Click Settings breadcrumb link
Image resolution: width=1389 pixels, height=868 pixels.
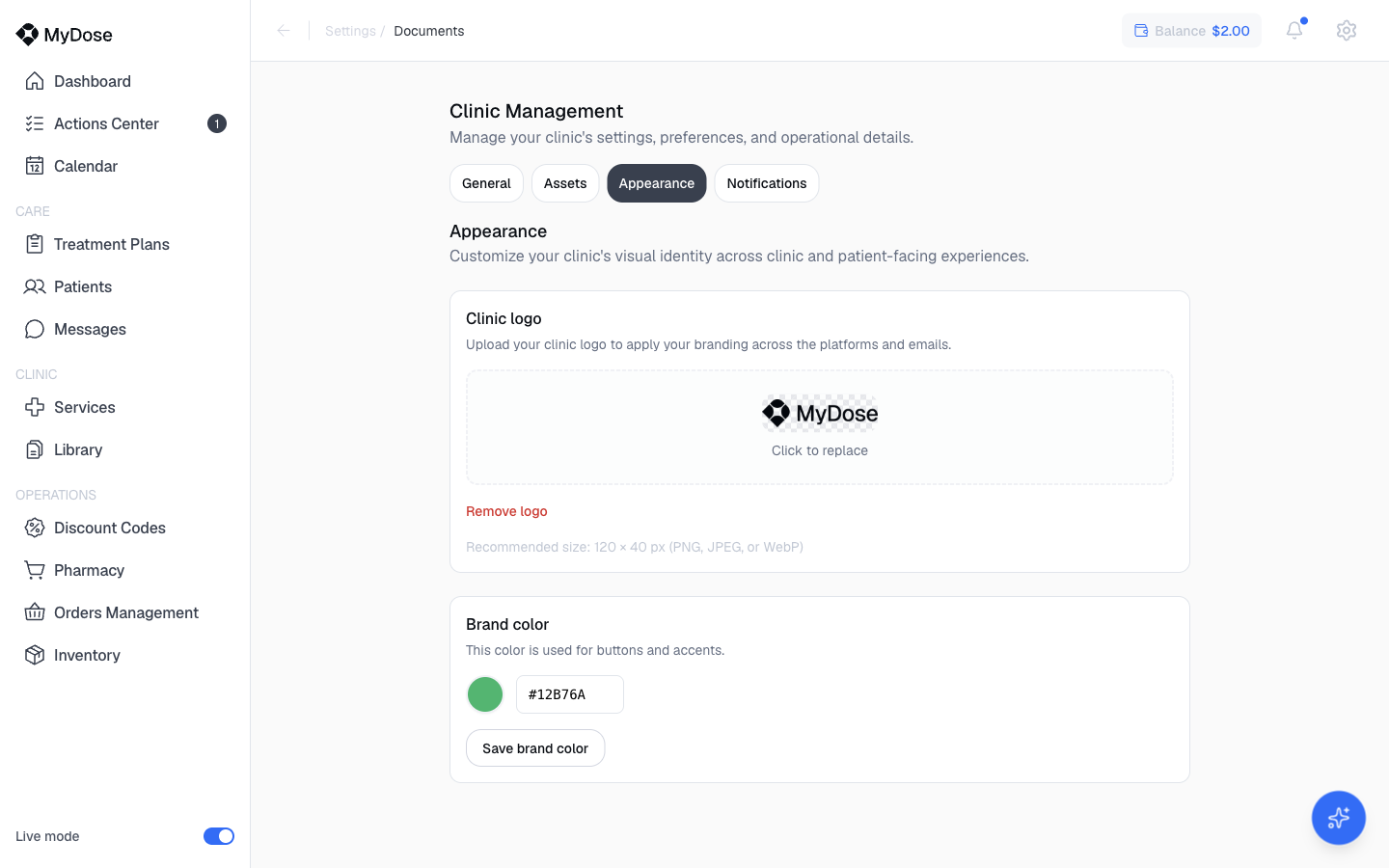(350, 31)
